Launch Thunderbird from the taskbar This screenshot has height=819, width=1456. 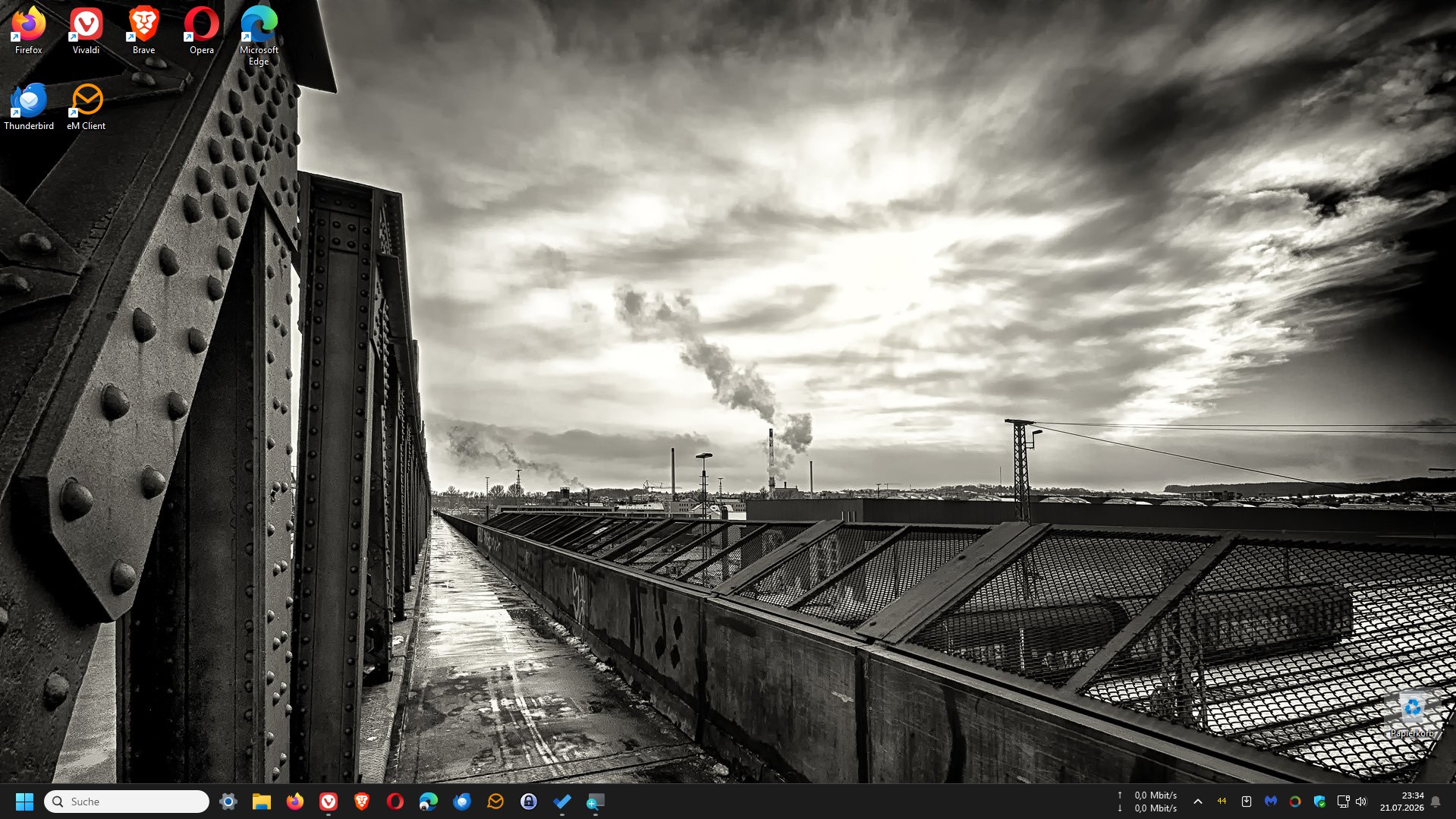[462, 802]
